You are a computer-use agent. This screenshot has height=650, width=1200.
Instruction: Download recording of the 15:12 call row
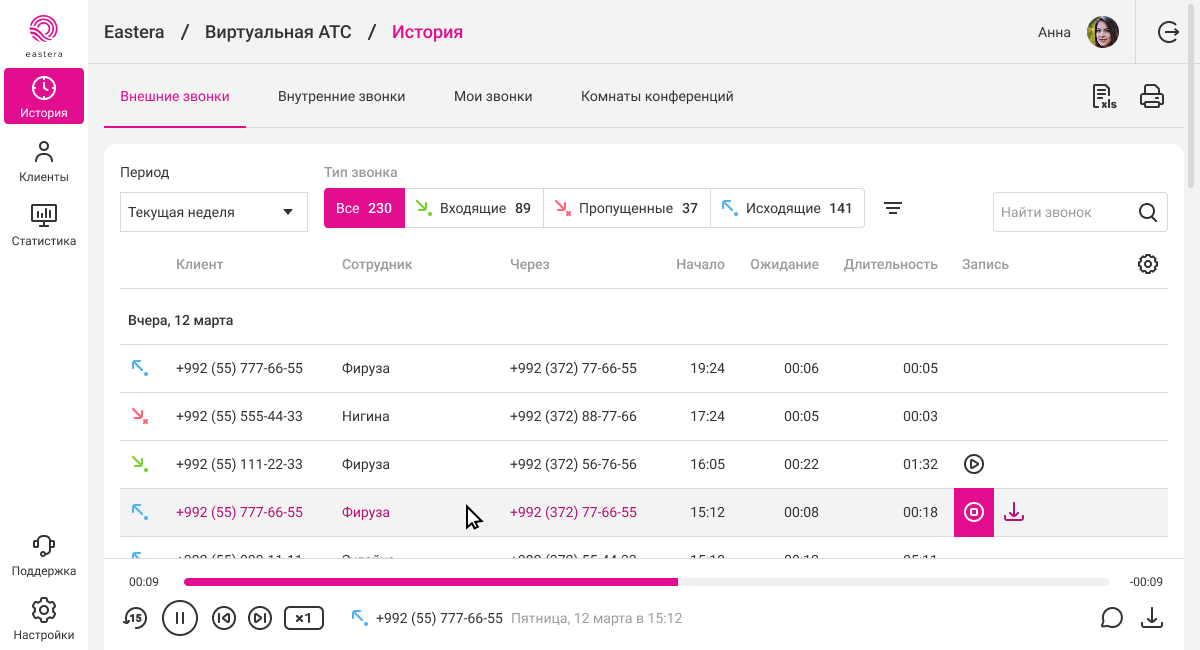[1014, 512]
